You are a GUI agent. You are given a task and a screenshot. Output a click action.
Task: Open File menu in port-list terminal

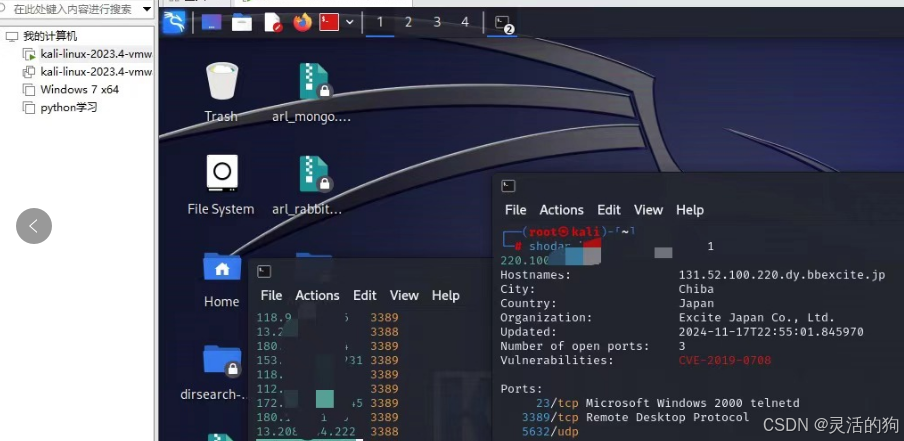[x=271, y=295]
